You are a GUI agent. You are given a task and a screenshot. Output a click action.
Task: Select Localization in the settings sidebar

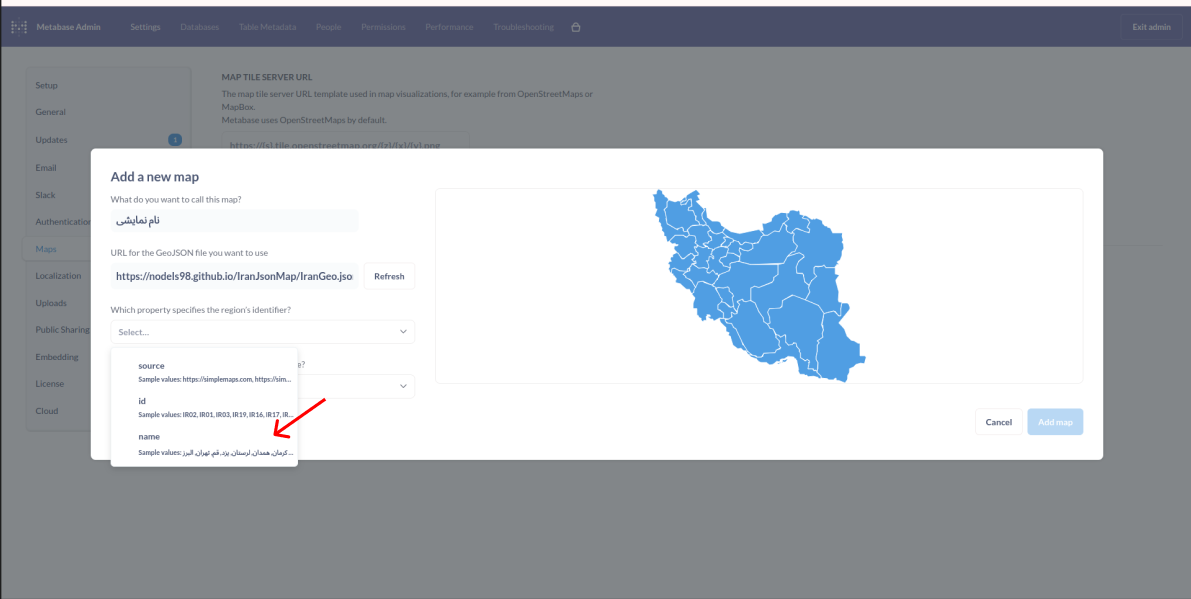coord(58,276)
